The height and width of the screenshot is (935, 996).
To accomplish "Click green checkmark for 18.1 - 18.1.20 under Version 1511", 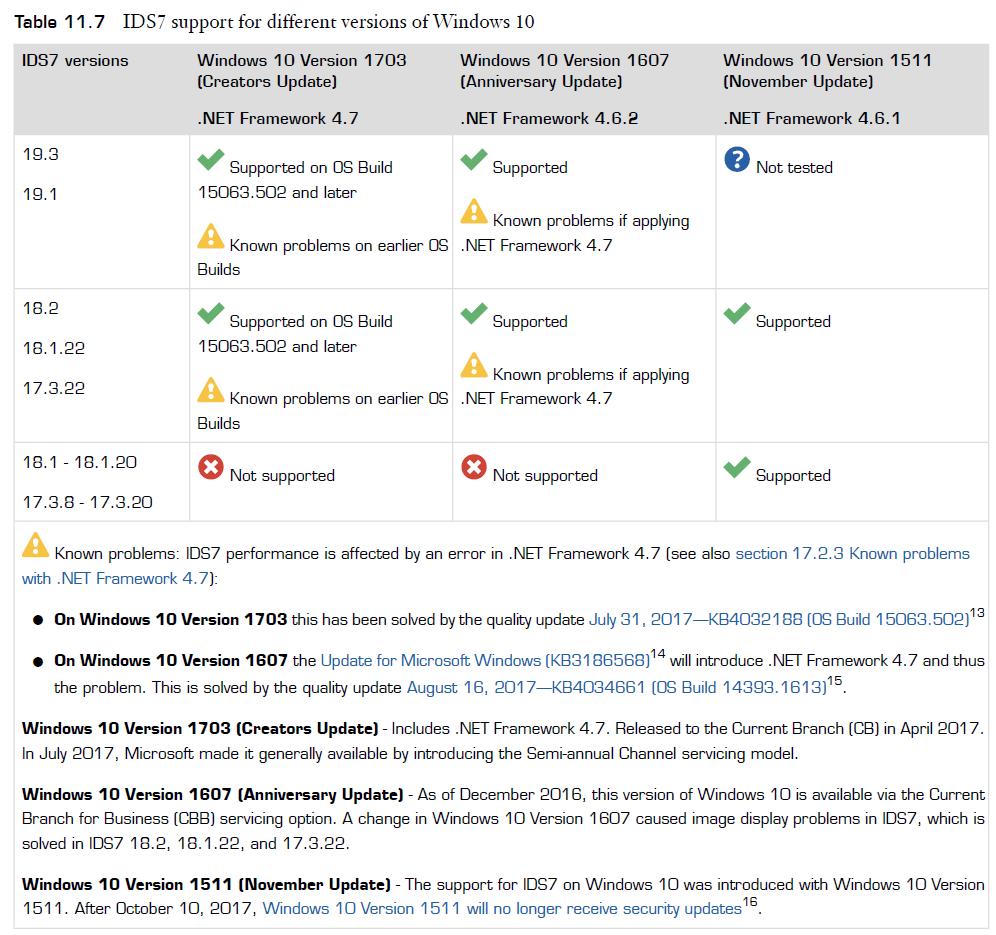I will (737, 468).
